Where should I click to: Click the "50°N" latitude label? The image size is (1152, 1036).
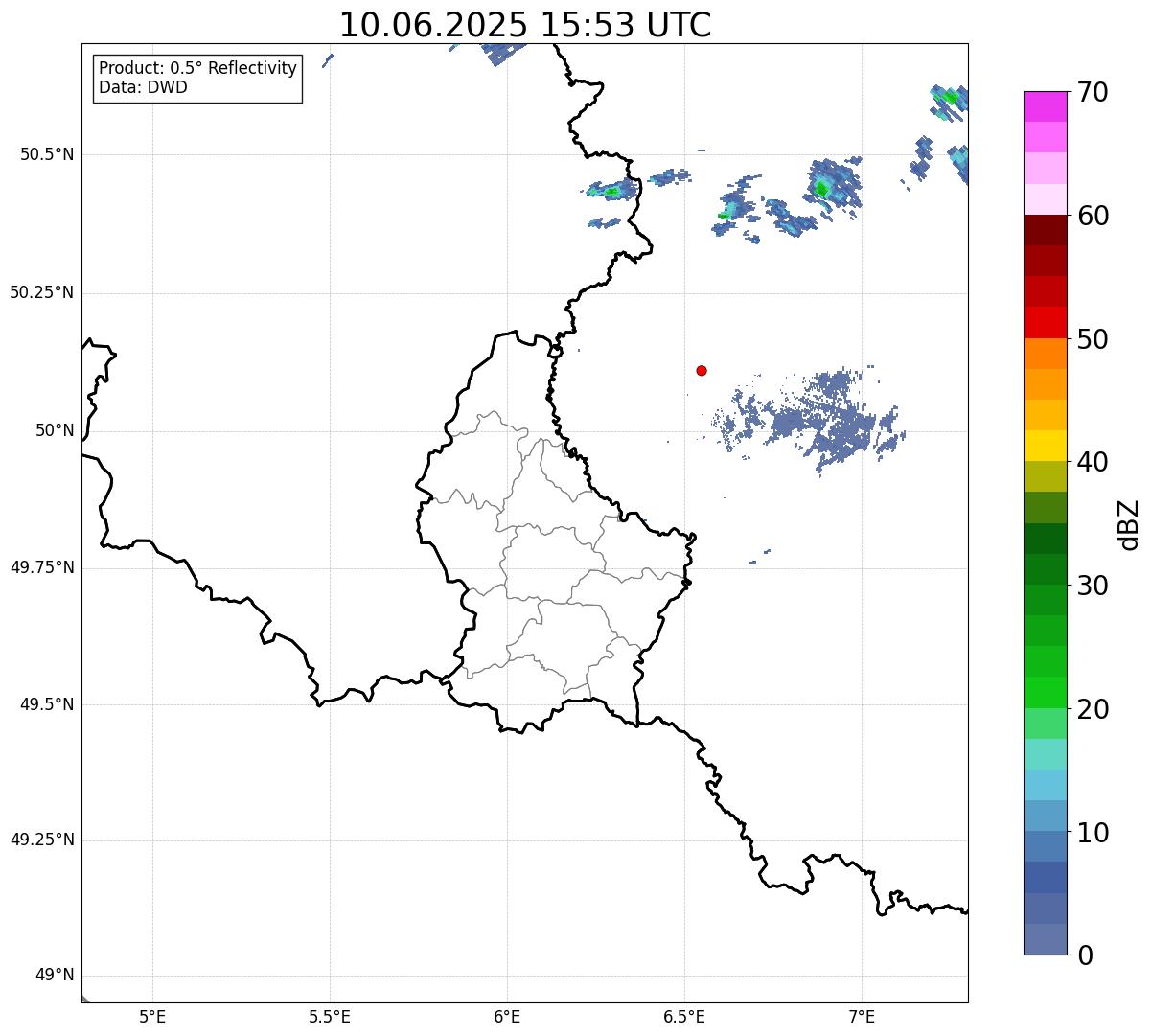click(55, 430)
